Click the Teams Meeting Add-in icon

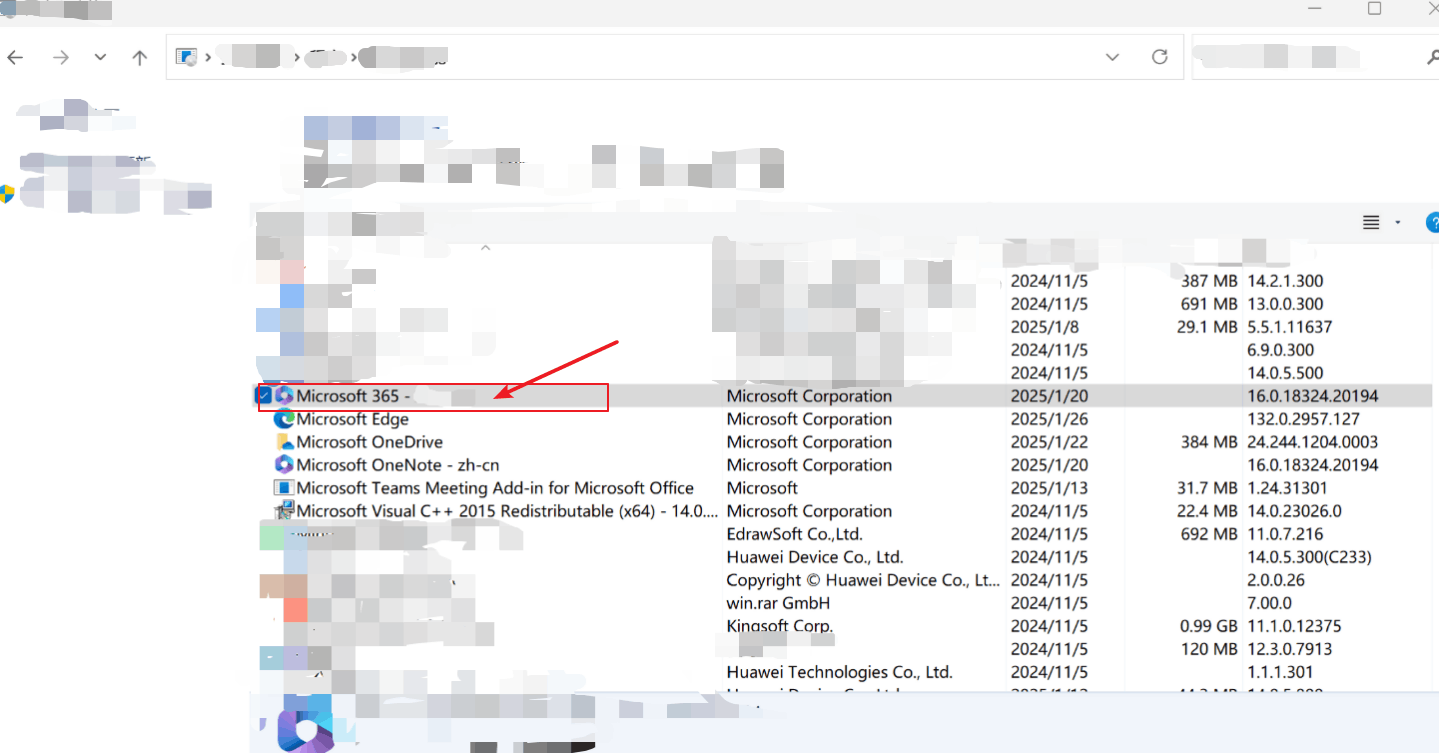click(x=284, y=488)
